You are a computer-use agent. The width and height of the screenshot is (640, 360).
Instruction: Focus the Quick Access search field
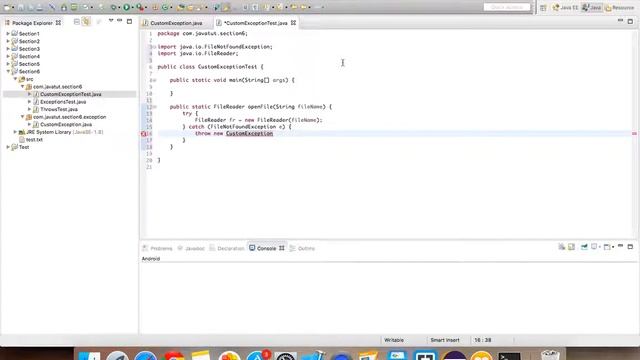[507, 7]
